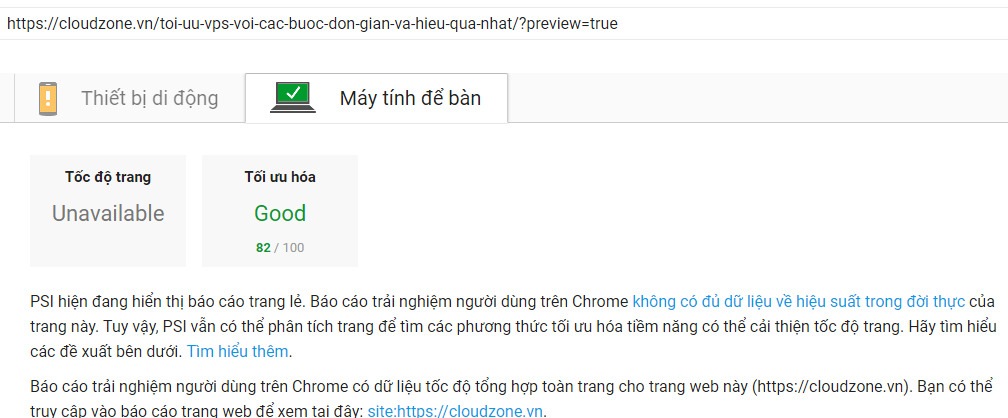The image size is (1008, 418).
Task: Click the green score number 82
Action: point(263,247)
